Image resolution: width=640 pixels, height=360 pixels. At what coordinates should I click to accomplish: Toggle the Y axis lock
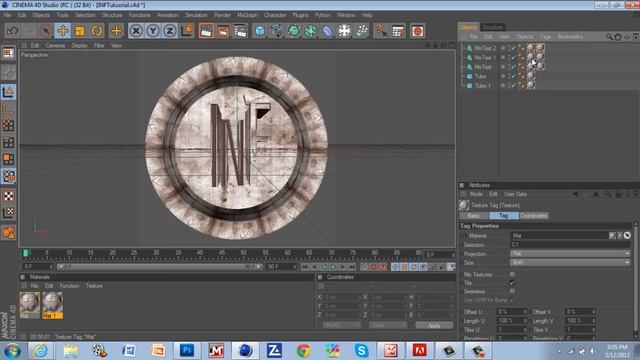coord(153,31)
